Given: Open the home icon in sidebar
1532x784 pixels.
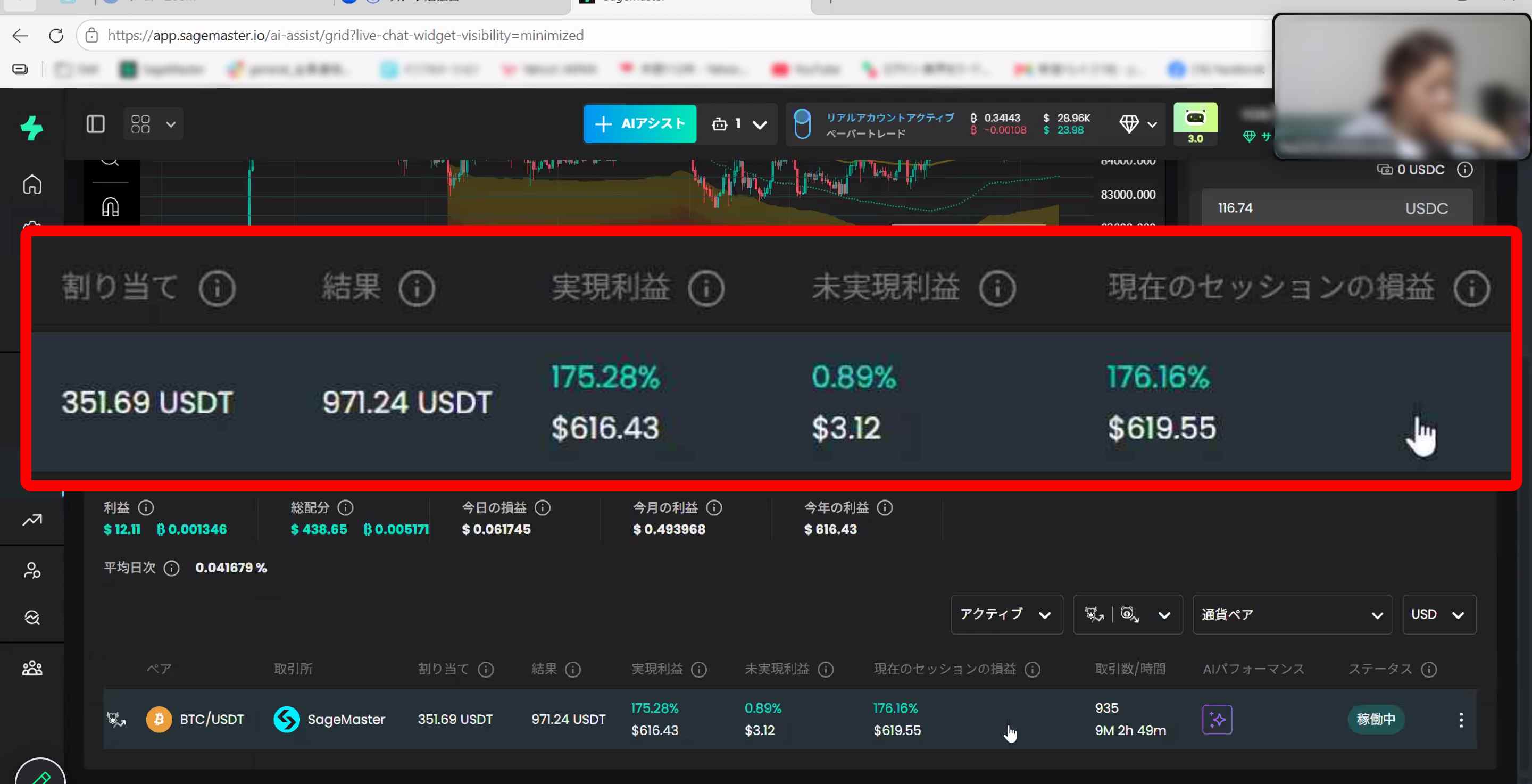Looking at the screenshot, I should point(32,185).
